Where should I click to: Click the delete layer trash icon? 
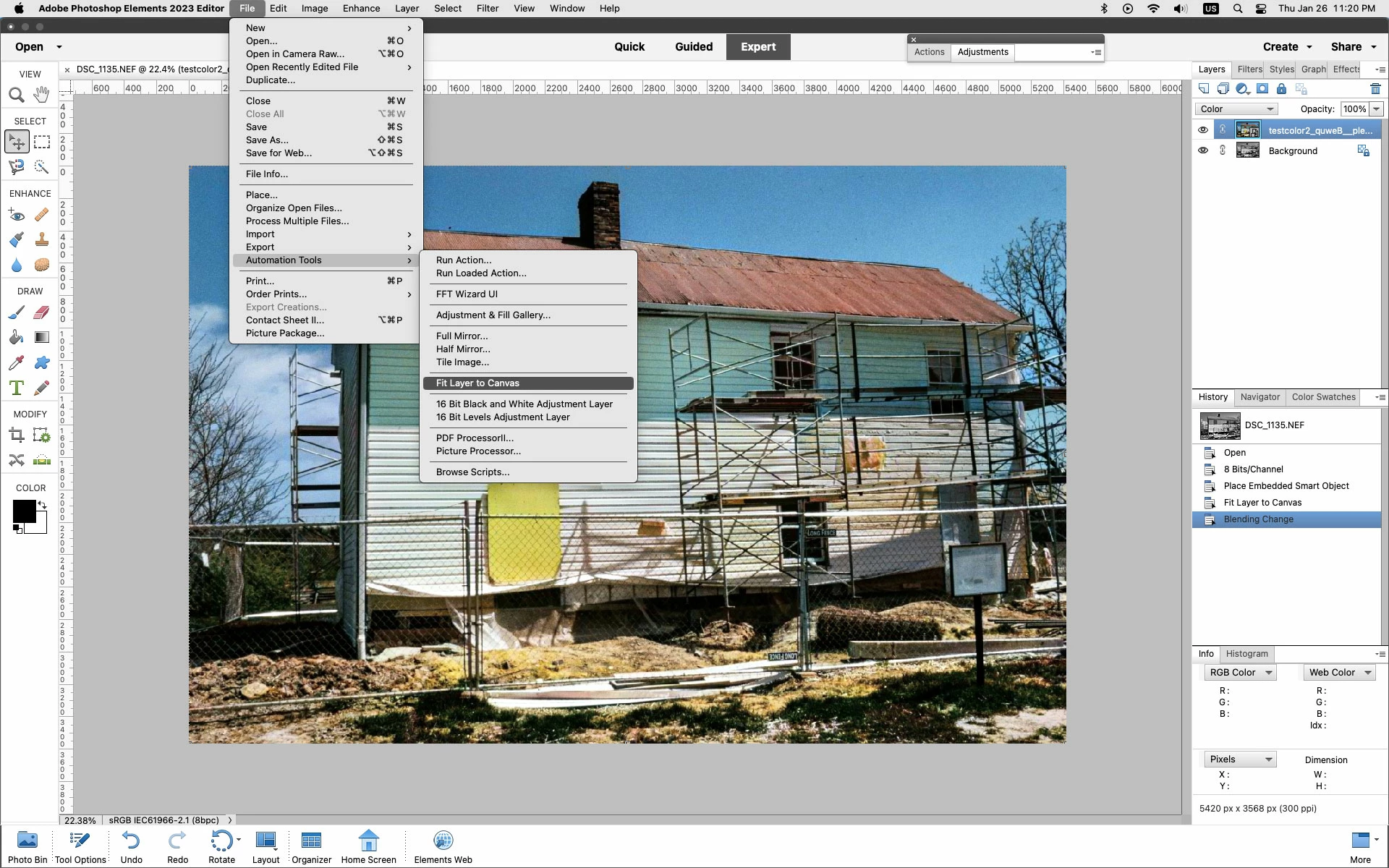[1375, 89]
